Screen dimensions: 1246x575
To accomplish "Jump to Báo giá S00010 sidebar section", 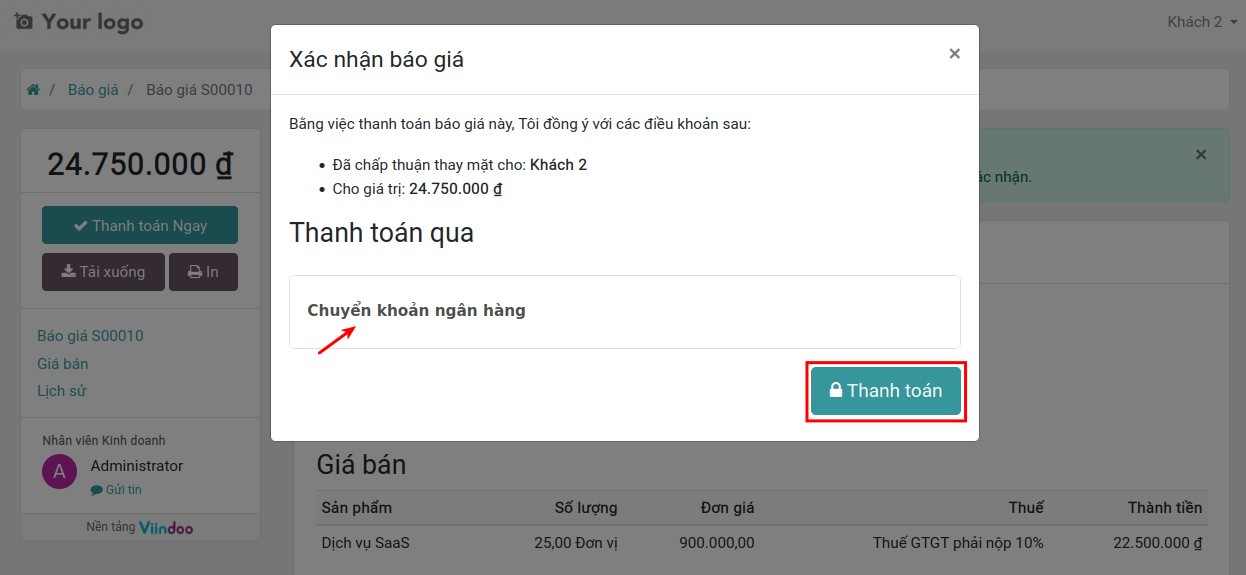I will [x=90, y=336].
